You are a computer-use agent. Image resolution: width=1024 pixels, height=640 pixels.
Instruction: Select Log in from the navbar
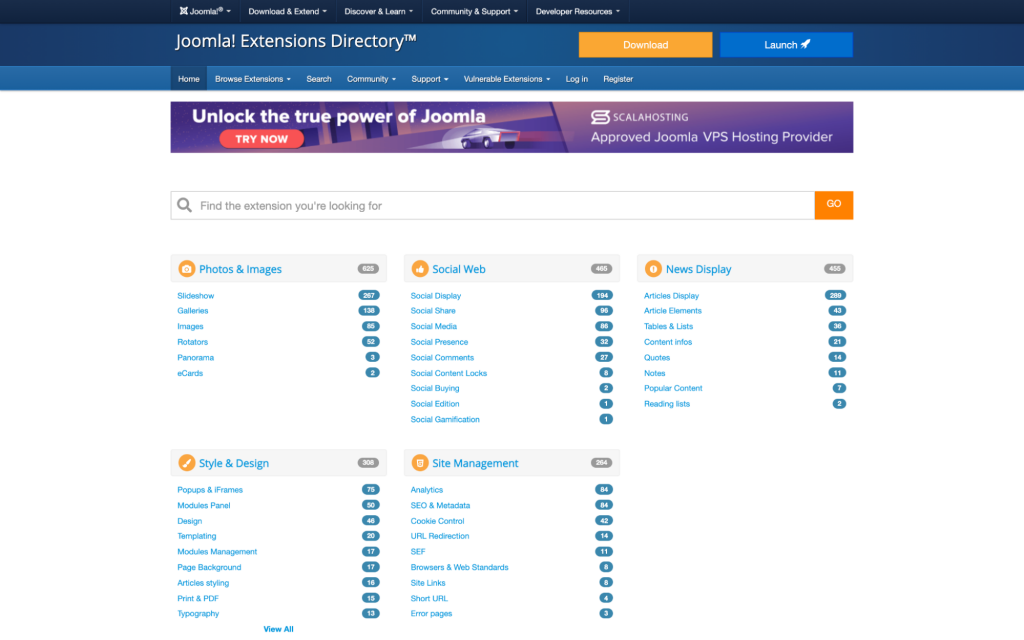pos(577,78)
